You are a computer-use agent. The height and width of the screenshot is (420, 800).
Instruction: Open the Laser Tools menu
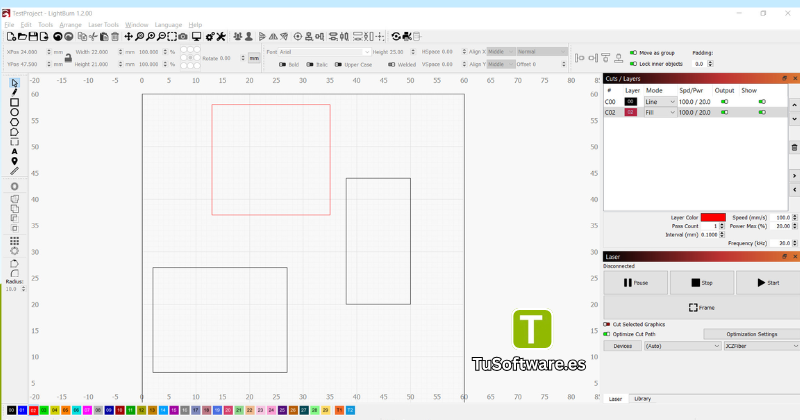click(103, 24)
